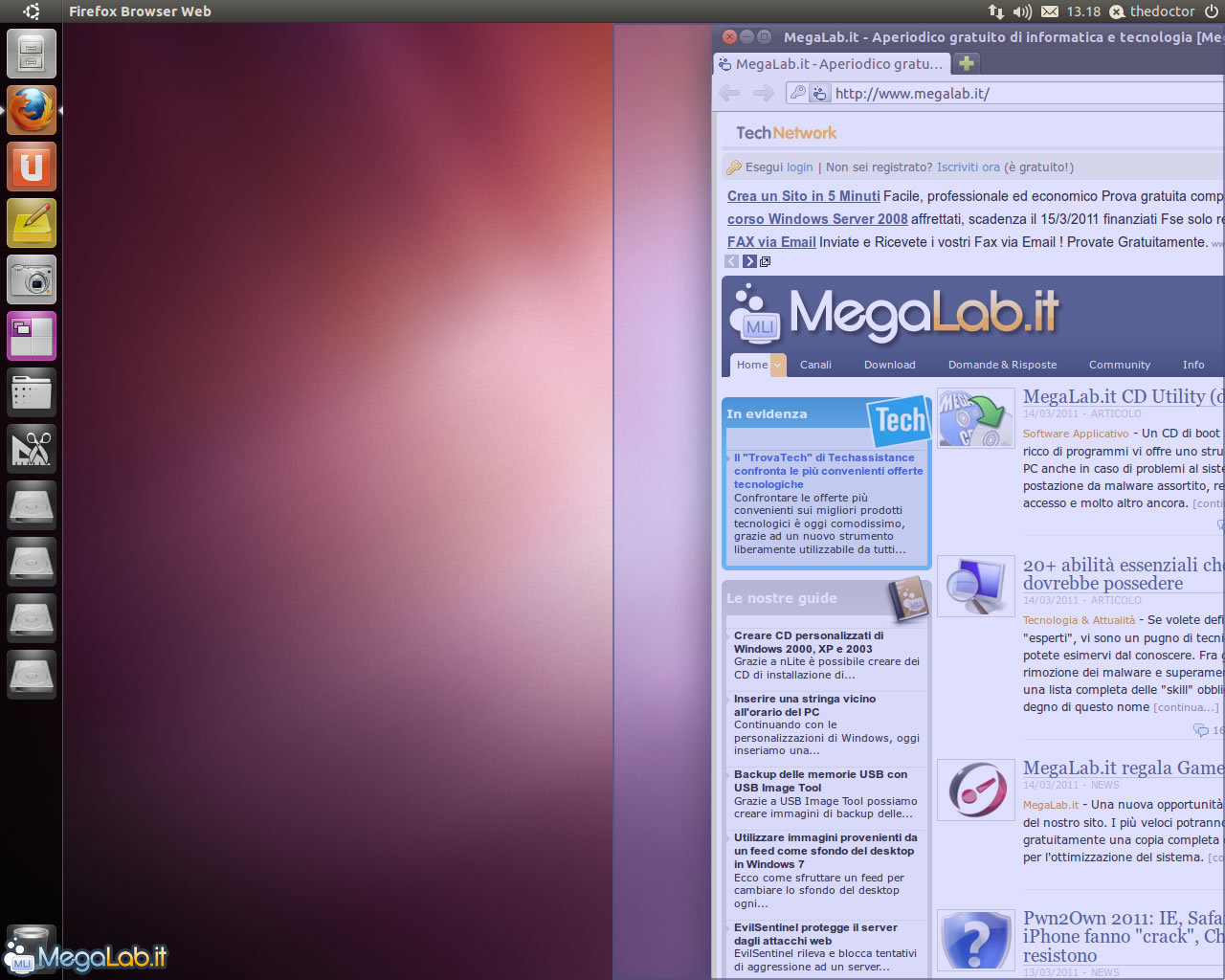Open MegaLab.it regala Game article headline
The width and height of the screenshot is (1225, 980).
click(x=1123, y=768)
